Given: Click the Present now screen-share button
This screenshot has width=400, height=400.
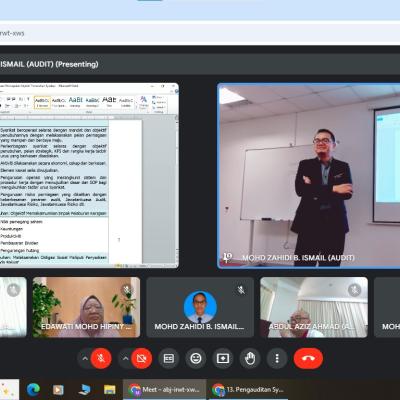Looking at the screenshot, I should [223, 358].
